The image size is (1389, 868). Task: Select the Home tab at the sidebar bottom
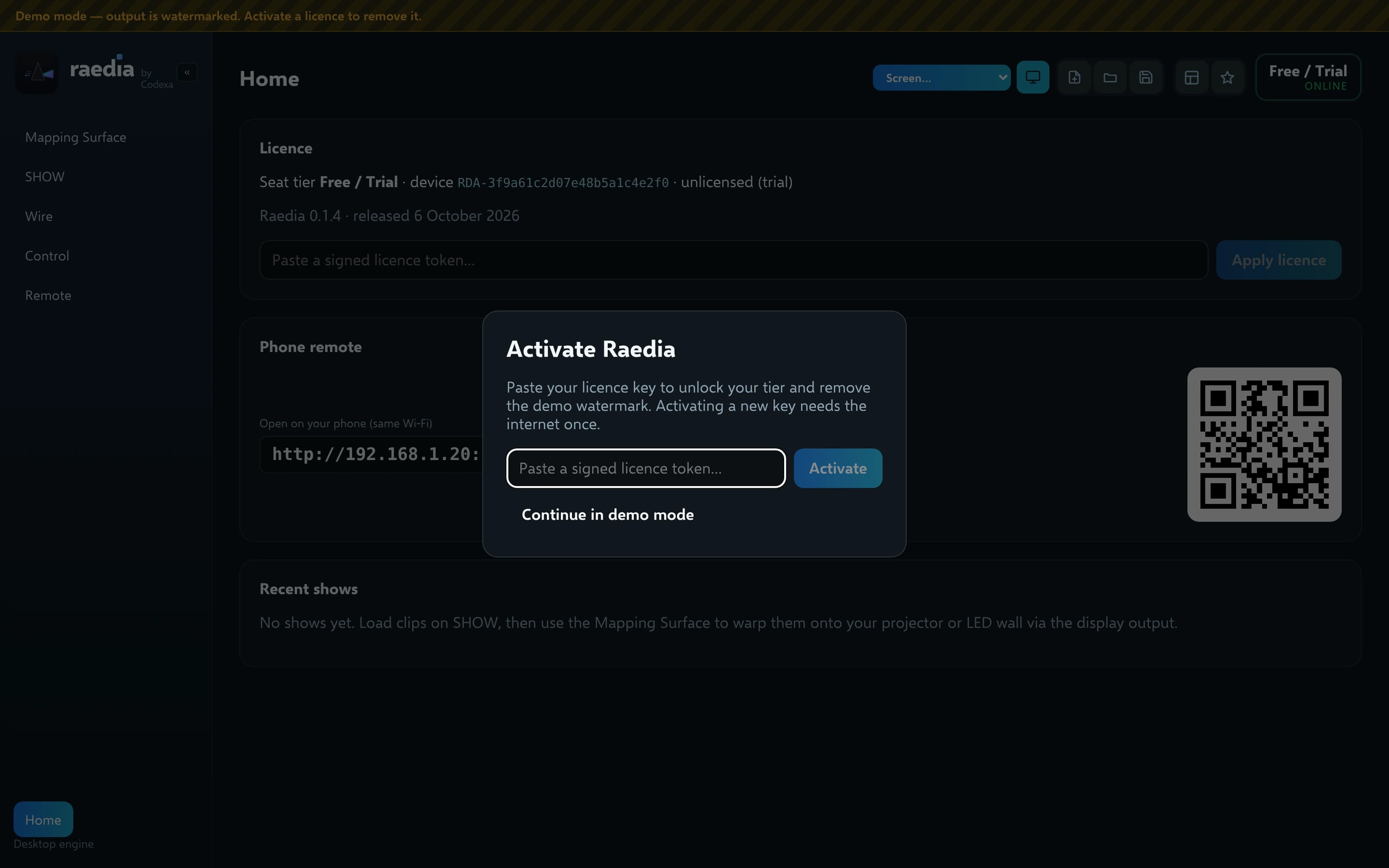click(43, 819)
